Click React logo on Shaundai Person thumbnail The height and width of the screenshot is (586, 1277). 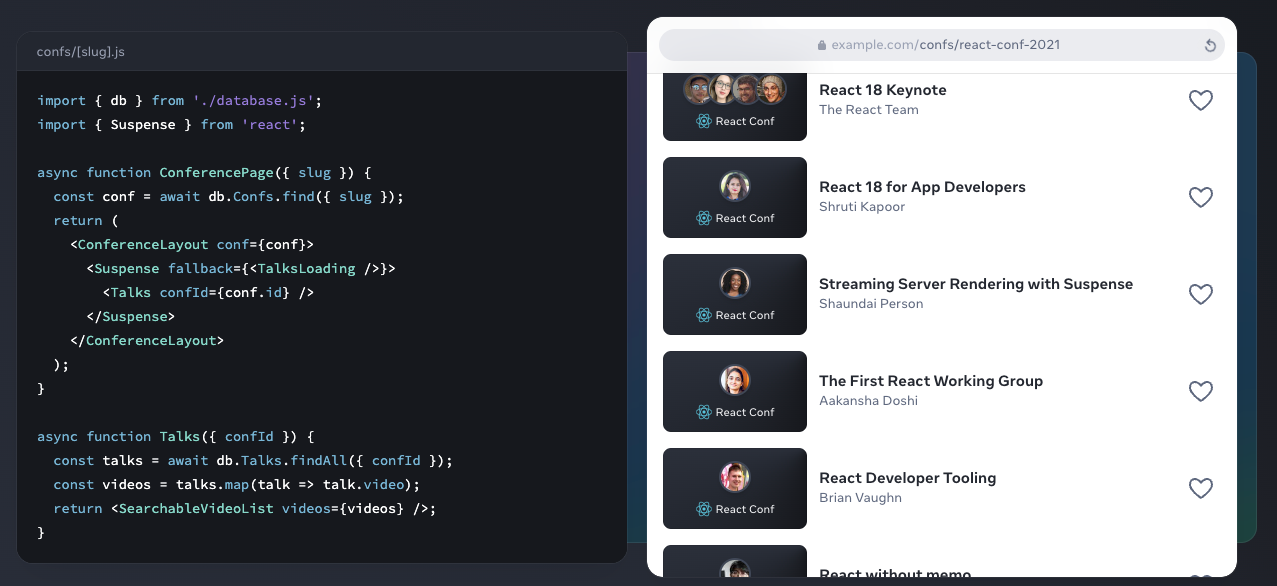coord(704,315)
